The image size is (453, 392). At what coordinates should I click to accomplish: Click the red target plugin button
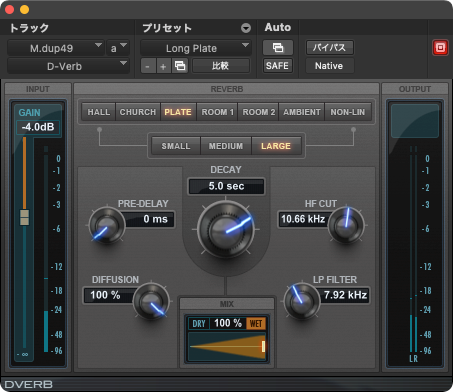pos(440,48)
